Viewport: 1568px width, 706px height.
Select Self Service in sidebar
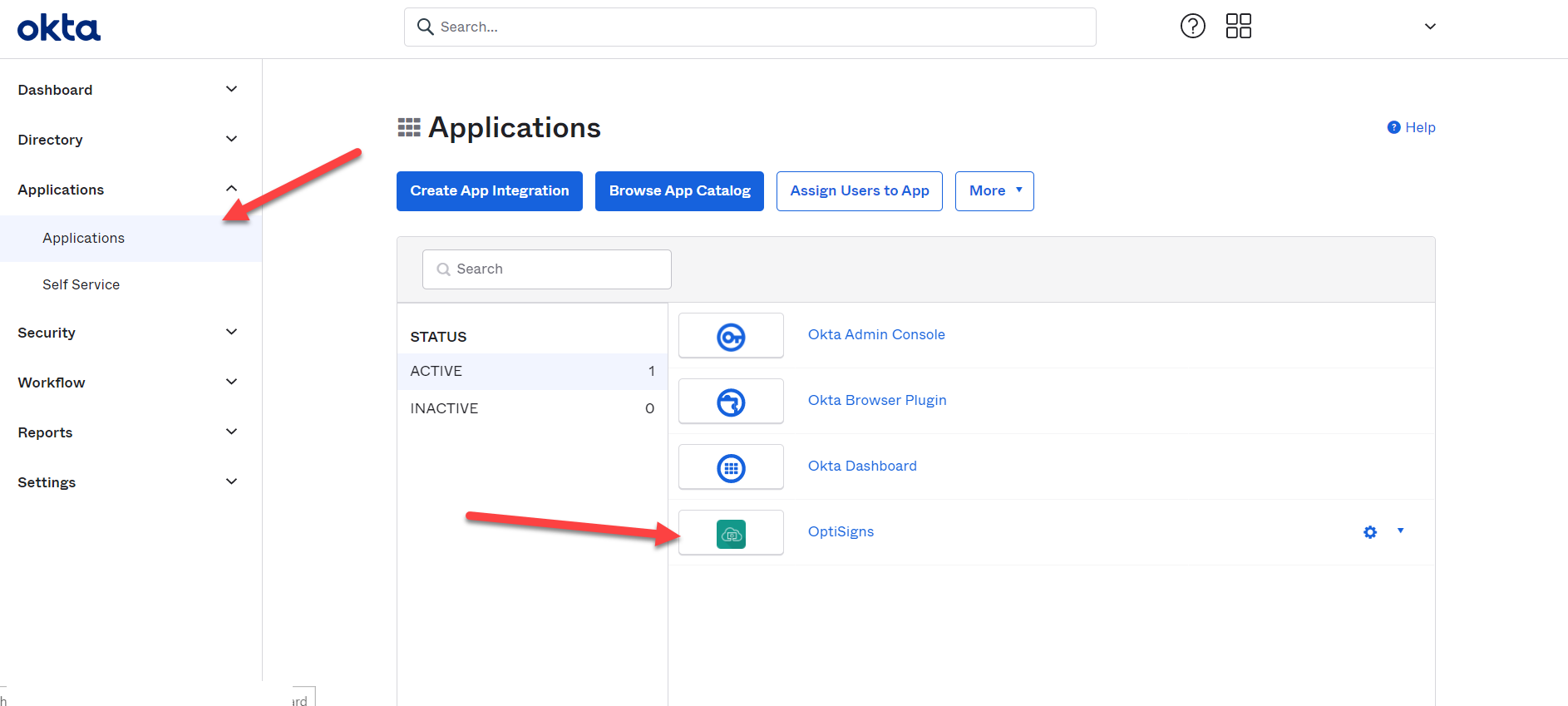81,284
